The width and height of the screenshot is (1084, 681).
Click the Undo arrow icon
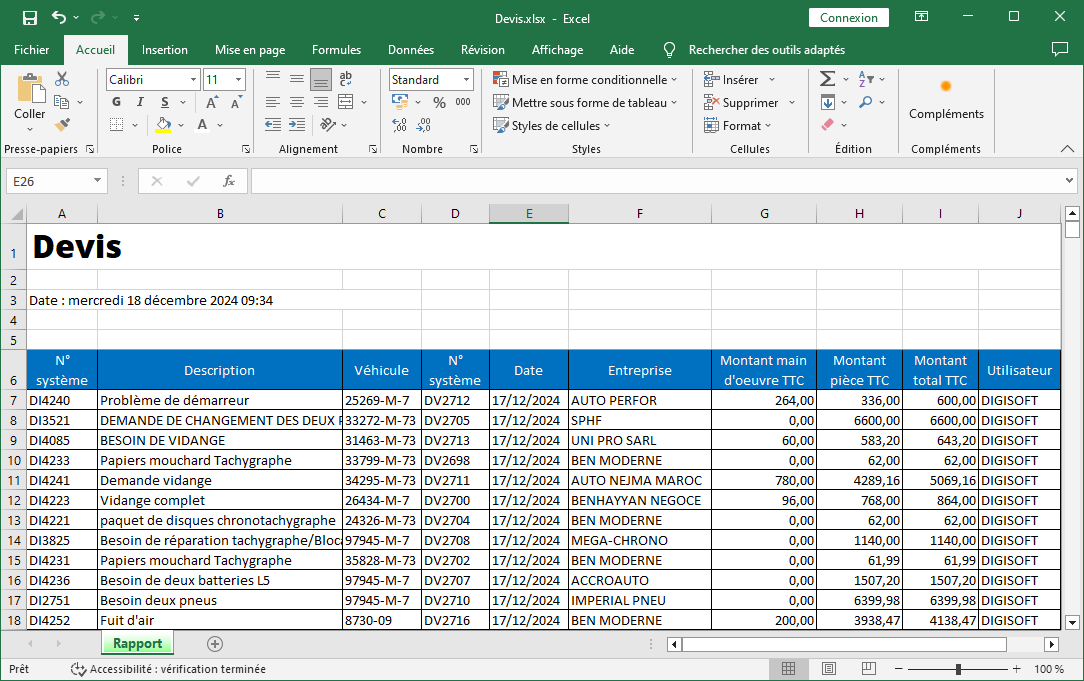pyautogui.click(x=59, y=18)
